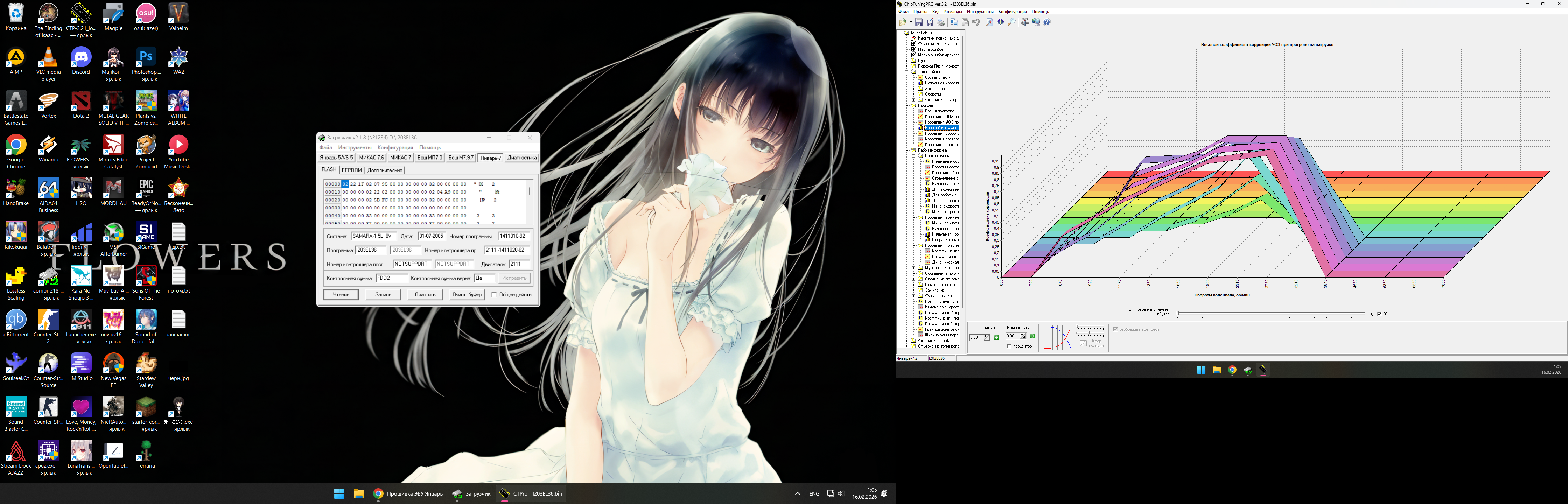Viewport: 1568px width, 504px height.
Task: Click the Copy documents toolbar icon
Action: click(x=954, y=22)
